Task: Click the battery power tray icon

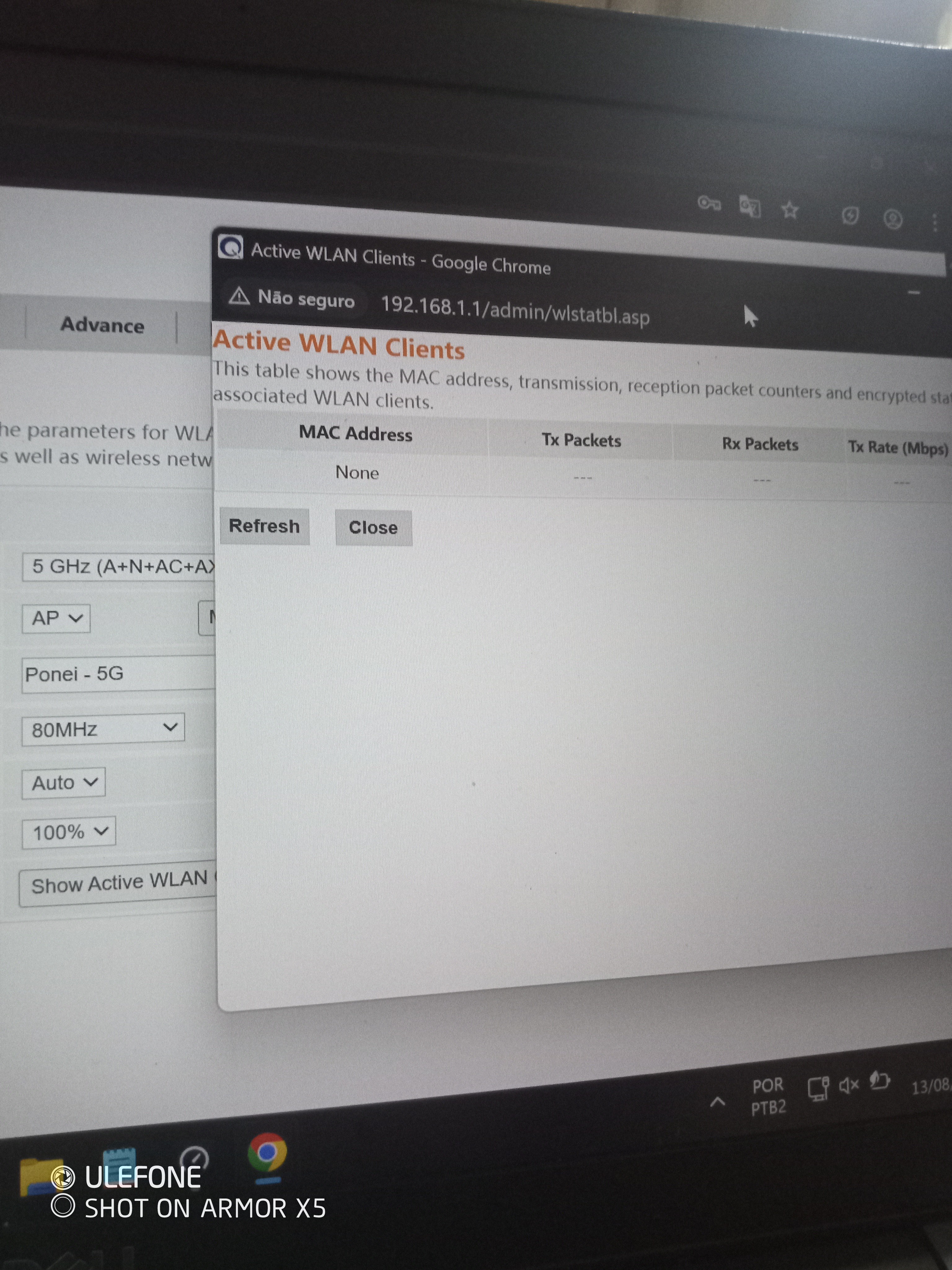Action: click(879, 1081)
